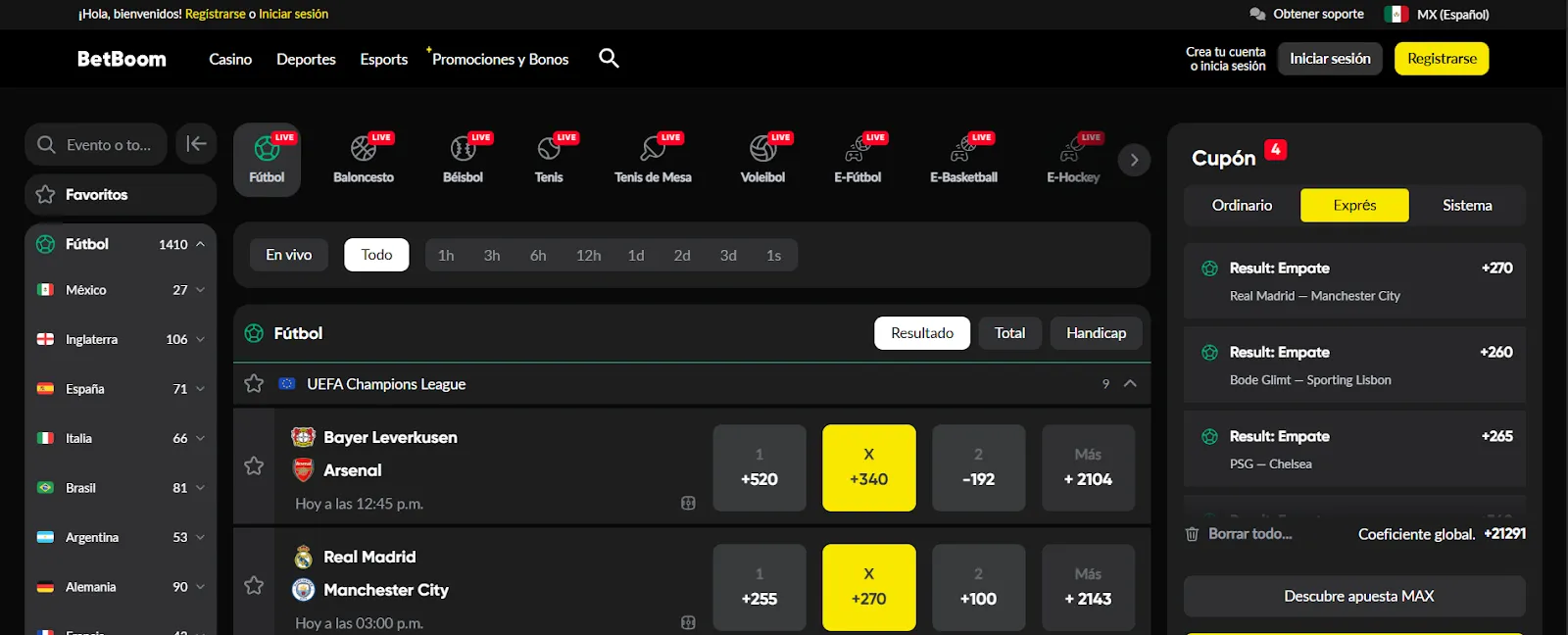Click the Evento o torneo search field
Image resolution: width=1568 pixels, height=635 pixels.
(x=96, y=144)
